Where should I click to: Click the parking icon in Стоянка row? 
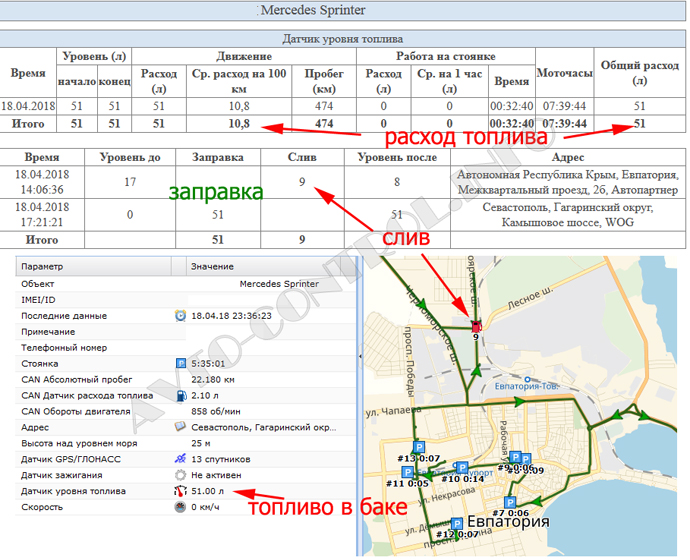click(181, 363)
